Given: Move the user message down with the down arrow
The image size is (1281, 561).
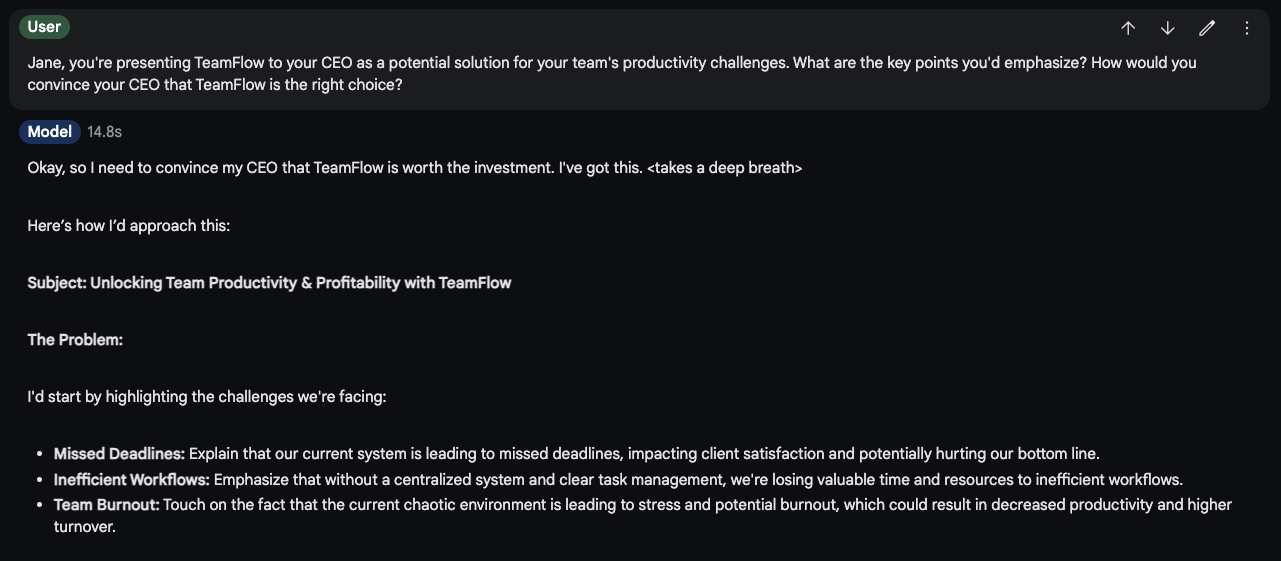Looking at the screenshot, I should [1167, 28].
